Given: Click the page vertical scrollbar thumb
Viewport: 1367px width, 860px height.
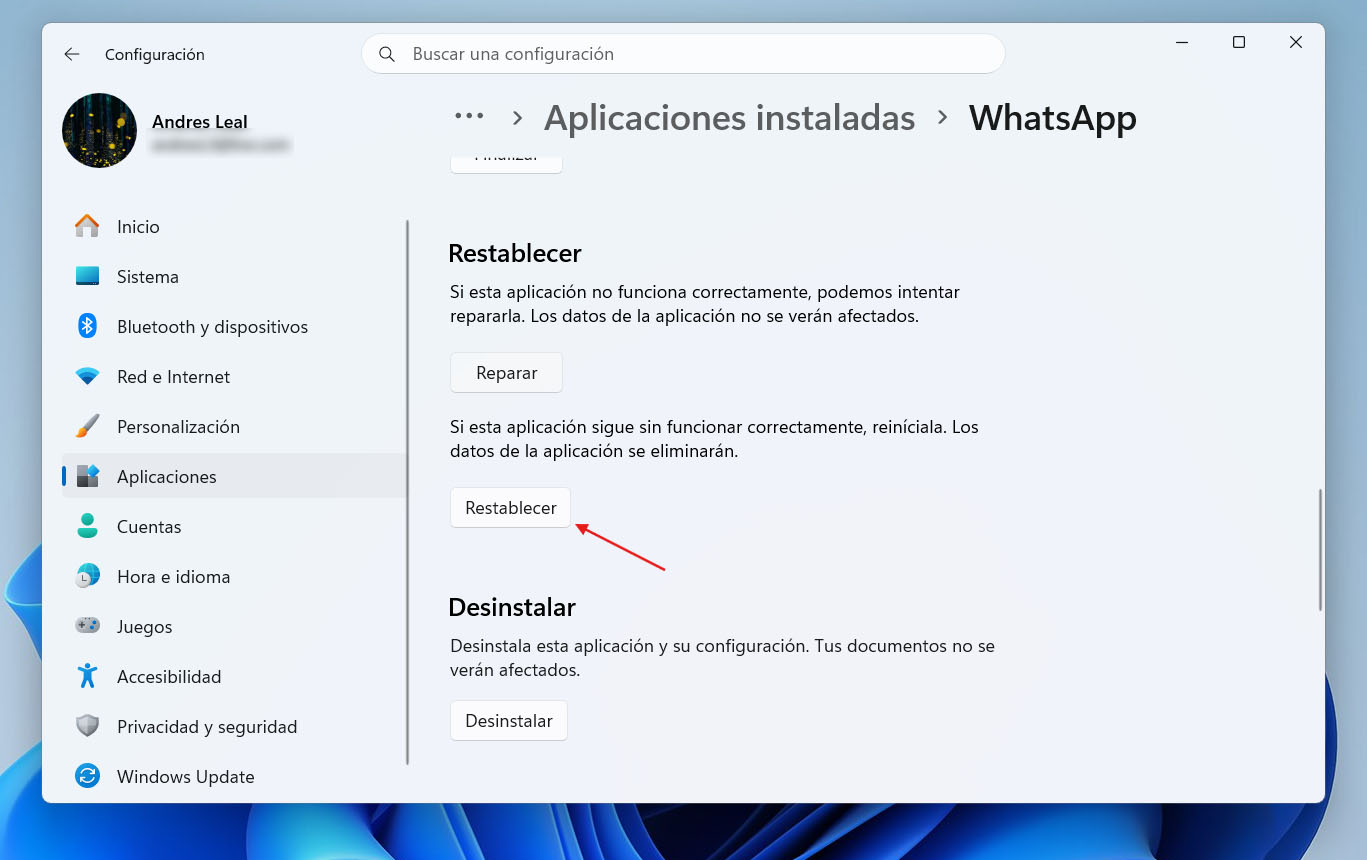Looking at the screenshot, I should pos(1320,550).
